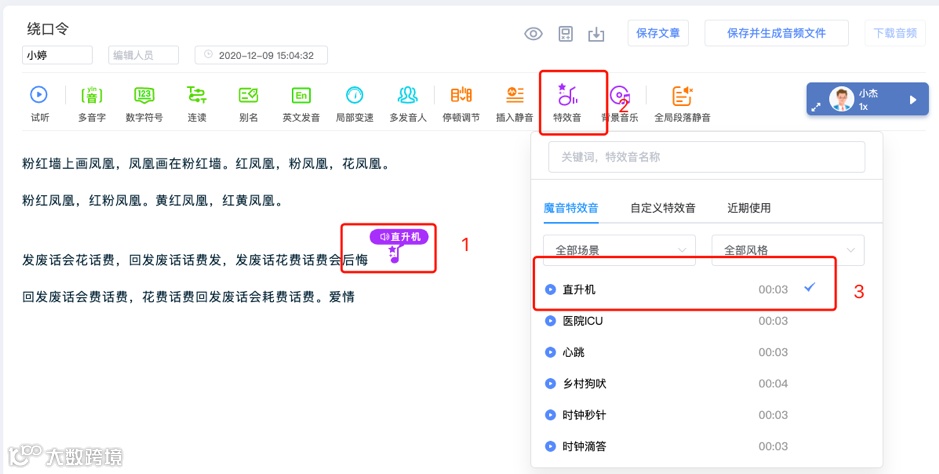Click the line starting 回发废话会费话费

click(x=188, y=297)
